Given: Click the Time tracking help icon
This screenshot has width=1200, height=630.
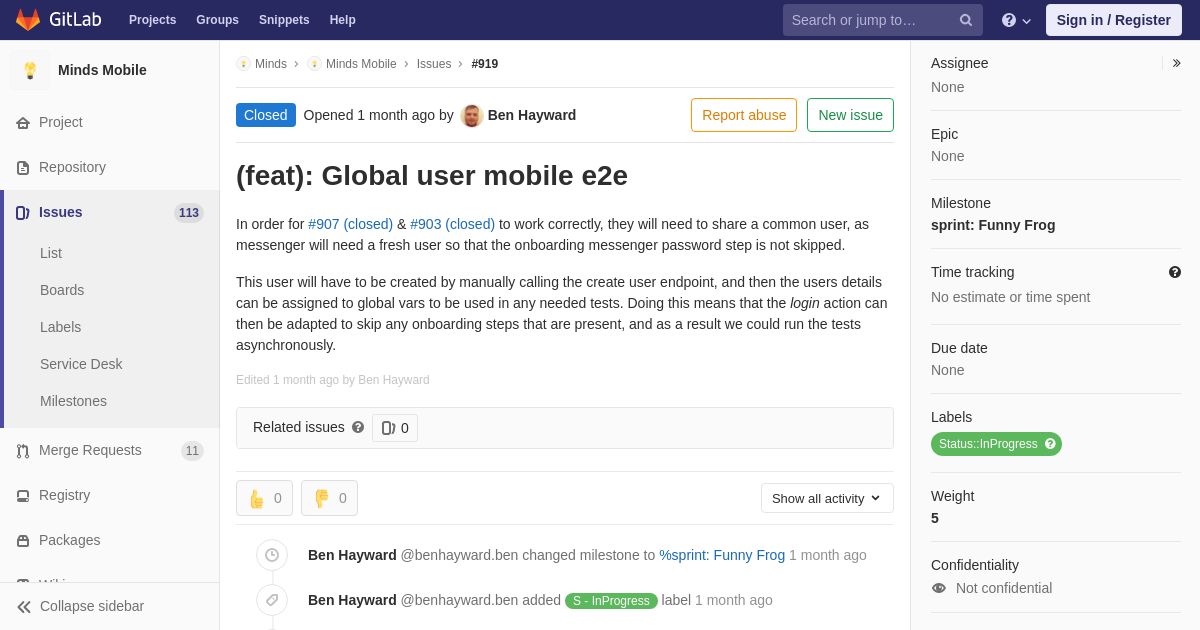Looking at the screenshot, I should tap(1175, 272).
